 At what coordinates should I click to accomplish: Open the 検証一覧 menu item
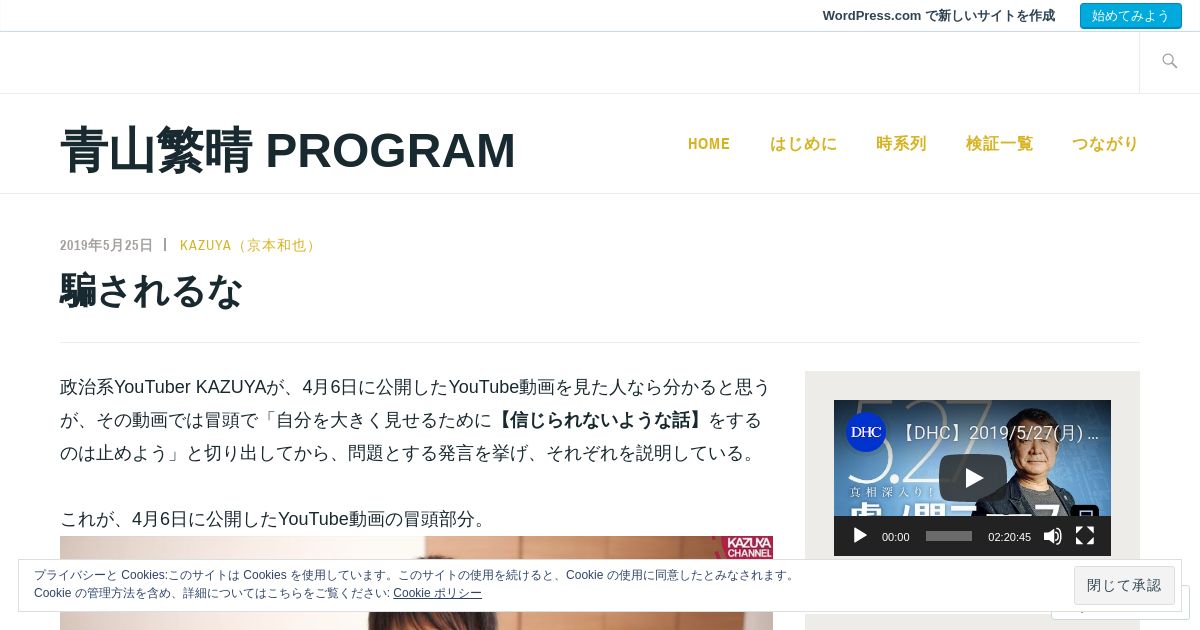point(999,143)
